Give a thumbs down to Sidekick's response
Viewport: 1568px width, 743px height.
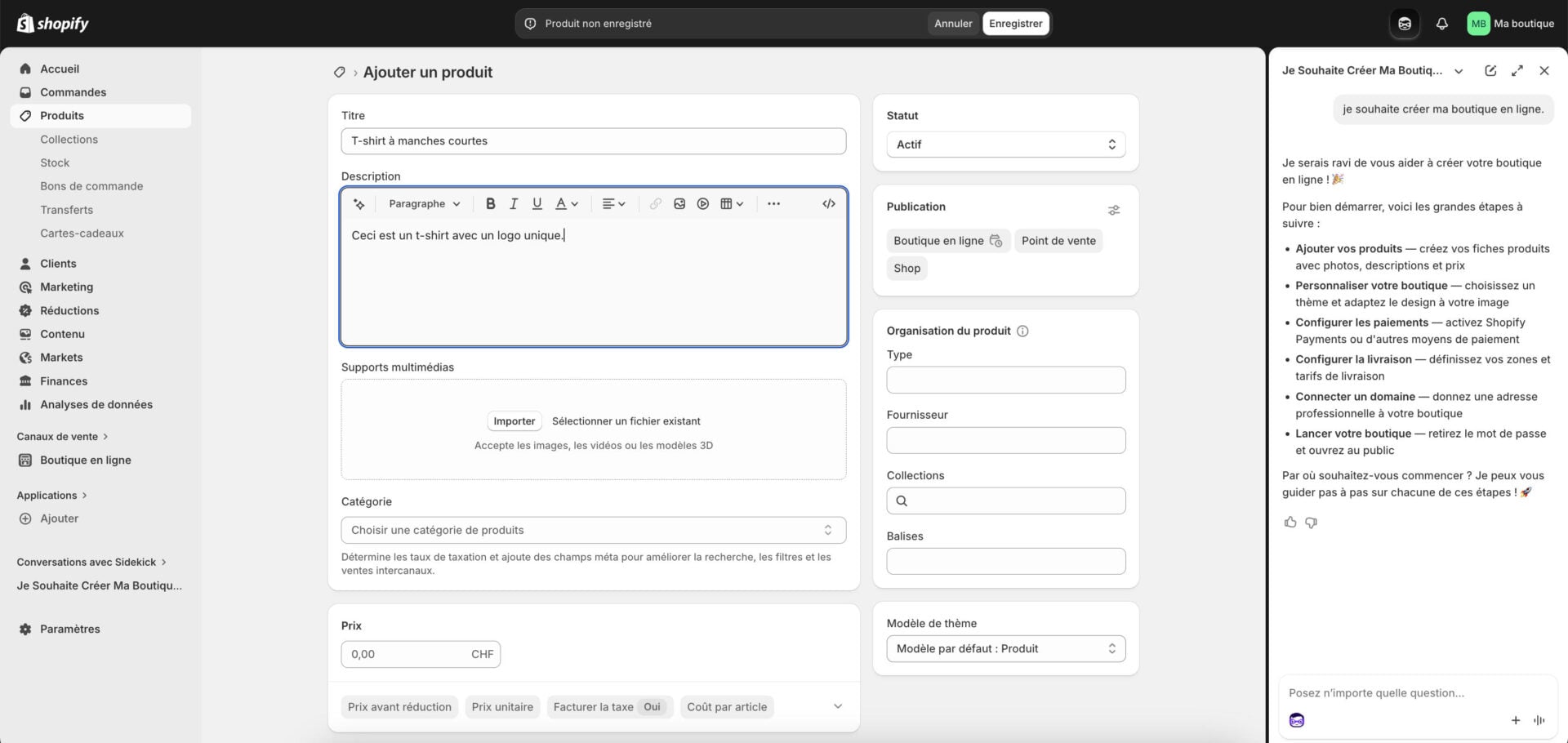[x=1312, y=522]
